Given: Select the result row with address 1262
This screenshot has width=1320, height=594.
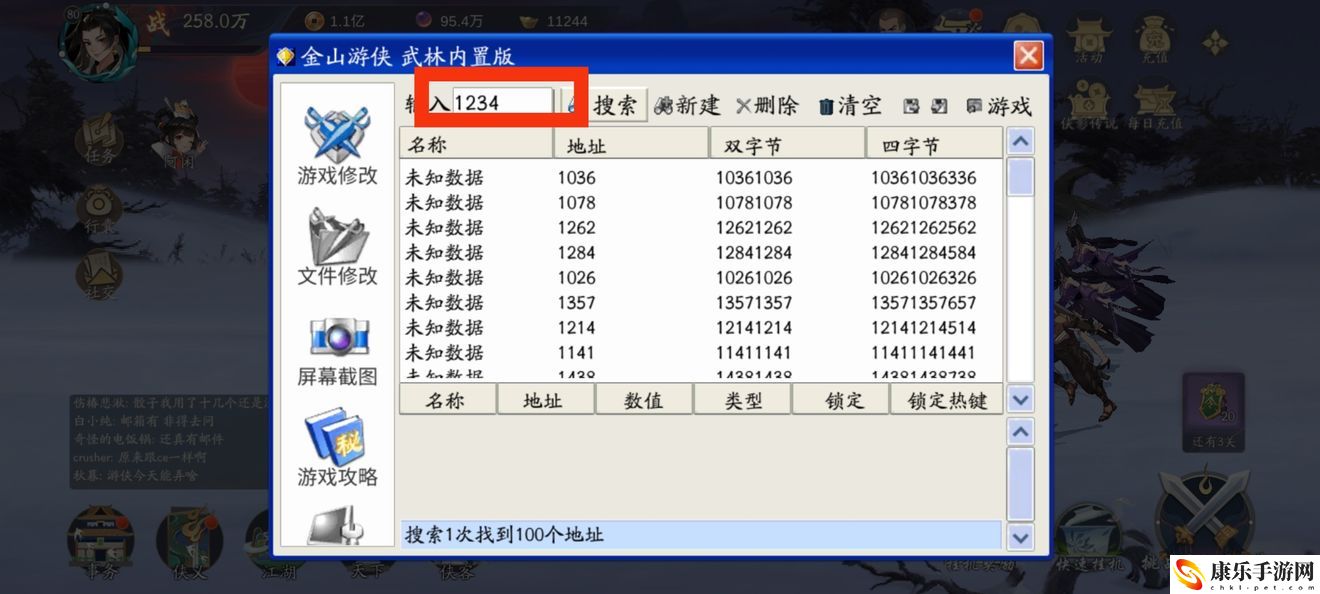Looking at the screenshot, I should 701,228.
